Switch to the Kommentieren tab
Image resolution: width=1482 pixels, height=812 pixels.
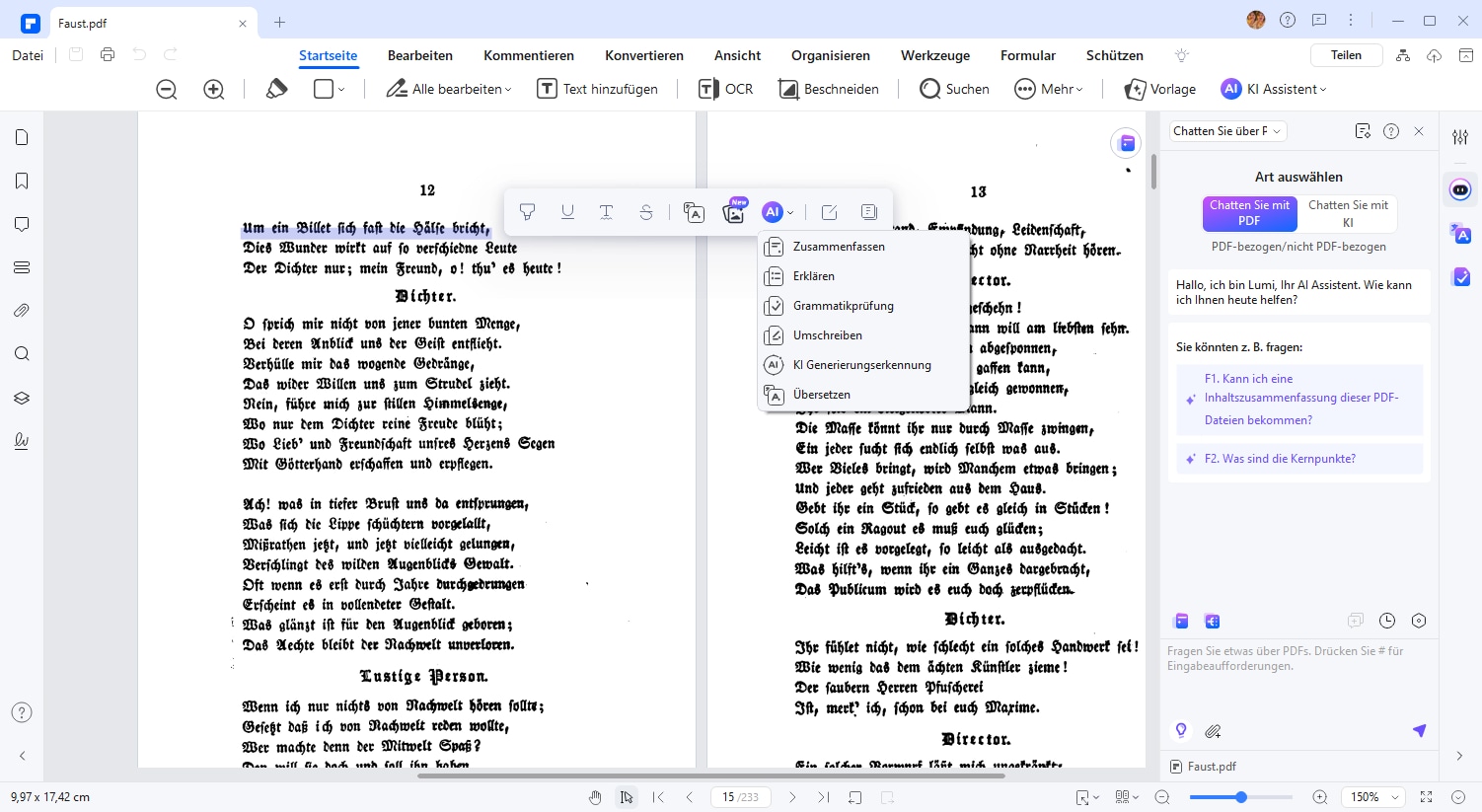(x=529, y=55)
